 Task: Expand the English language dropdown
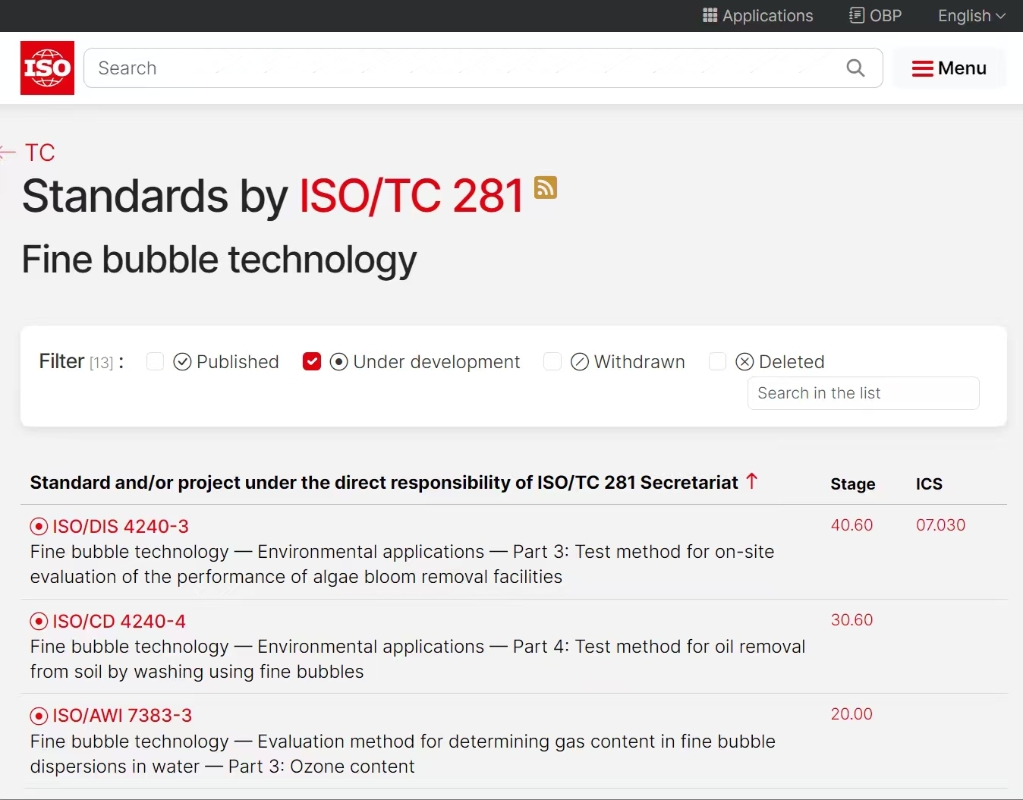click(x=971, y=16)
